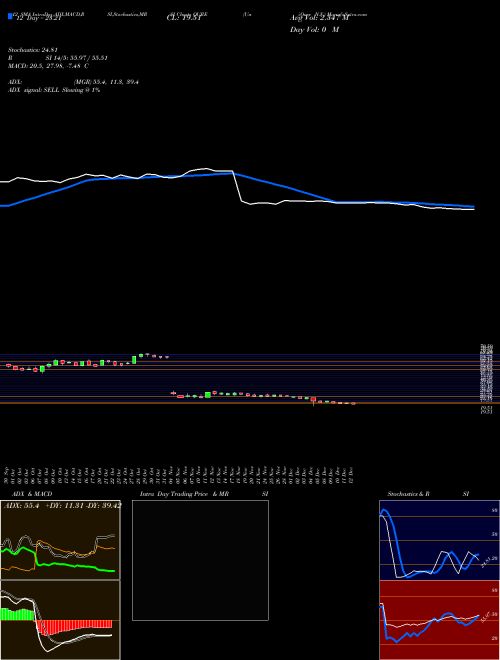Click the 'Stochastics & R' panel title
Image resolution: width=500 pixels, height=660 pixels.
[x=408, y=494]
